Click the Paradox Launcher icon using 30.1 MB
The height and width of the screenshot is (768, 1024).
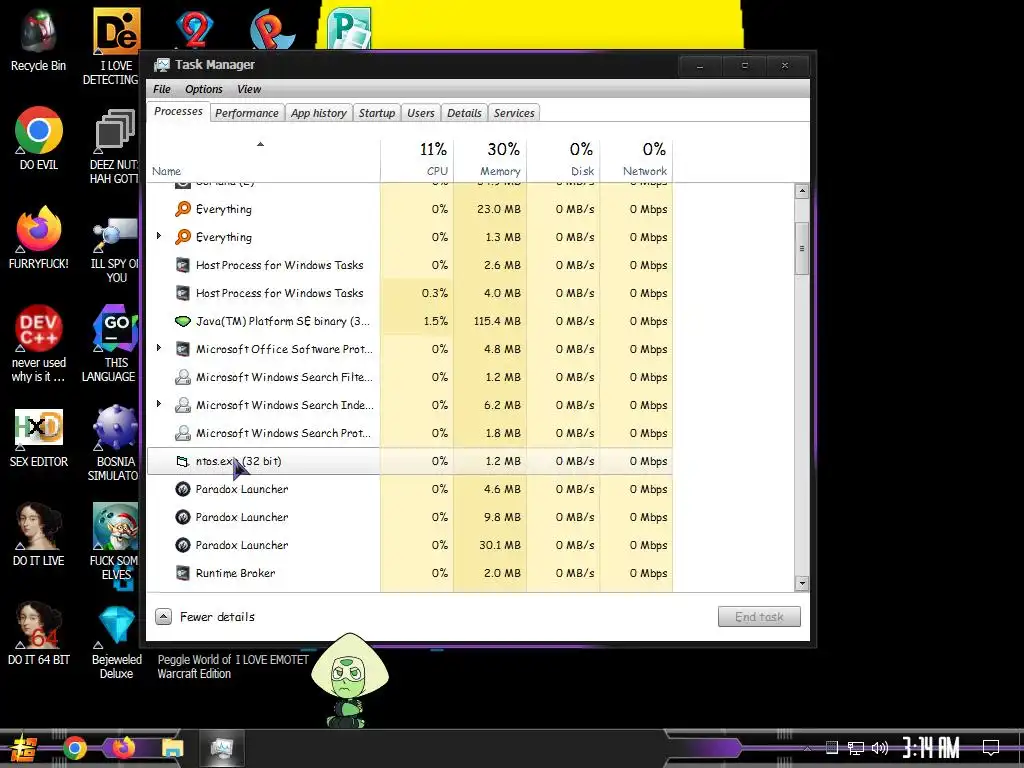183,545
